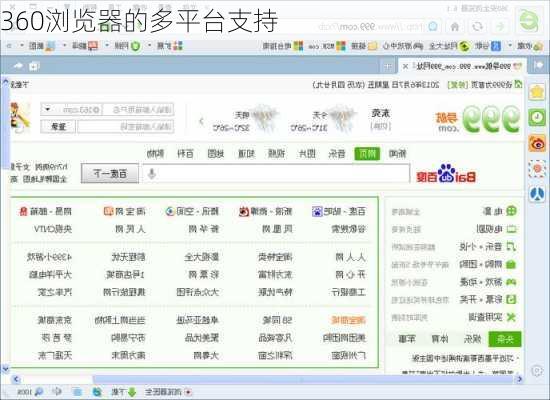Screen dimensions: 550x400
Task: Open the 网址大全 bookmark
Action: coord(450,46)
